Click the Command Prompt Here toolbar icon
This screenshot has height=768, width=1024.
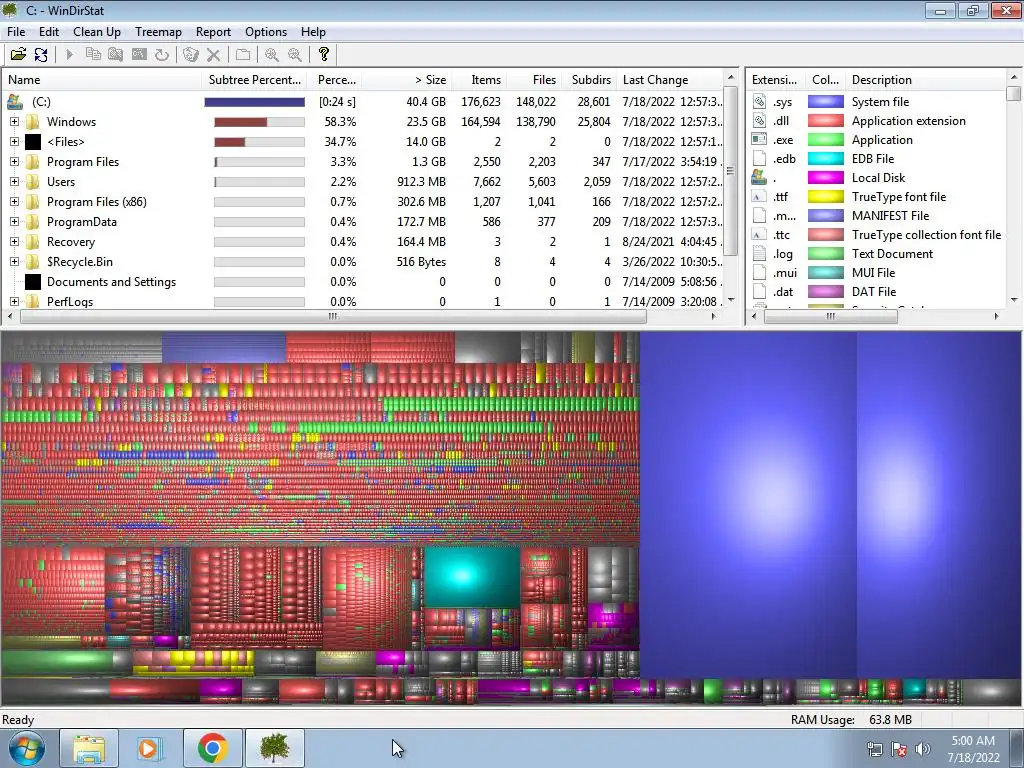tap(139, 55)
